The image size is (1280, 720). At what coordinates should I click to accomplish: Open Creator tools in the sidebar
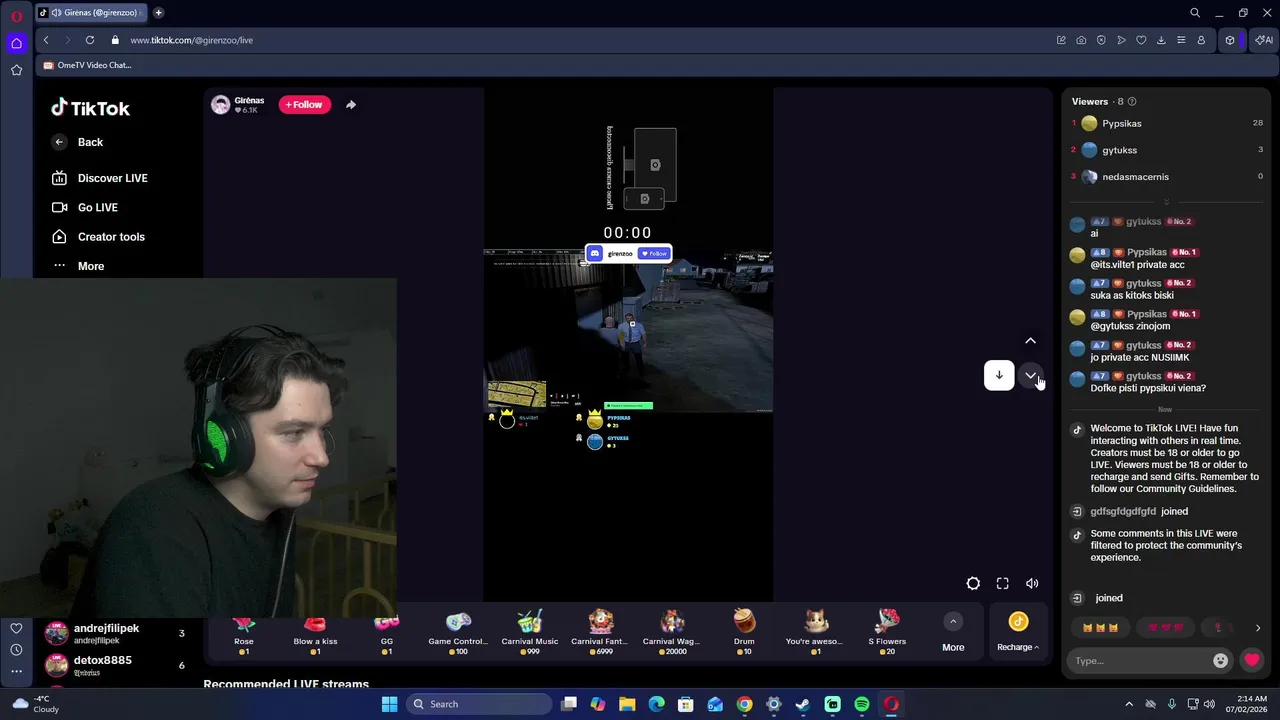[x=98, y=237]
